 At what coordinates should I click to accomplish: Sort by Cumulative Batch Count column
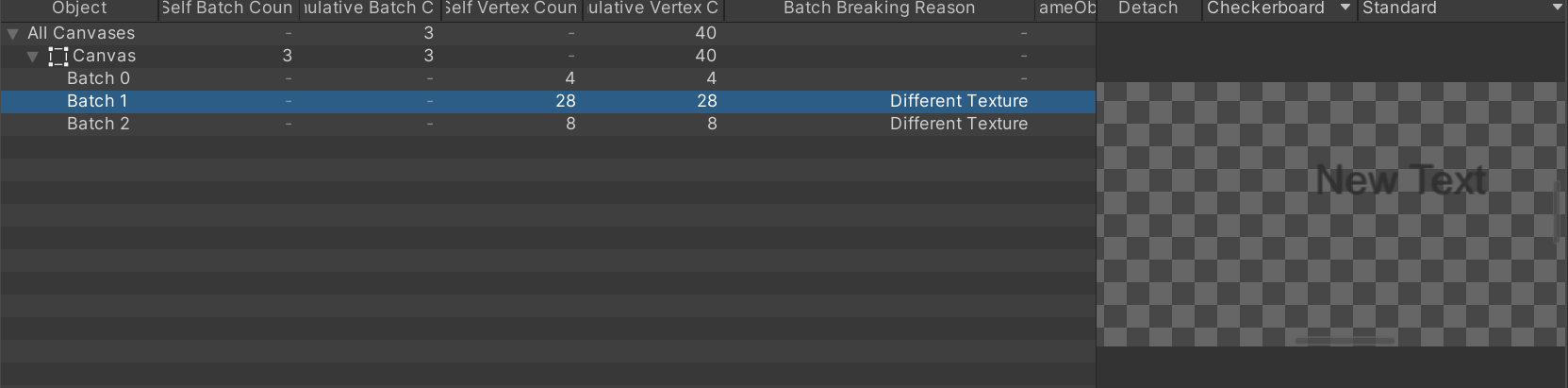click(x=370, y=8)
